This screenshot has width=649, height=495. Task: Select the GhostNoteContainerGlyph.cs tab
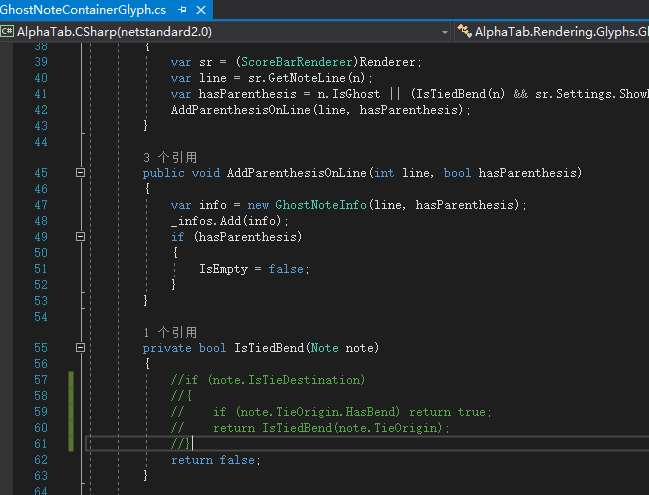click(83, 10)
